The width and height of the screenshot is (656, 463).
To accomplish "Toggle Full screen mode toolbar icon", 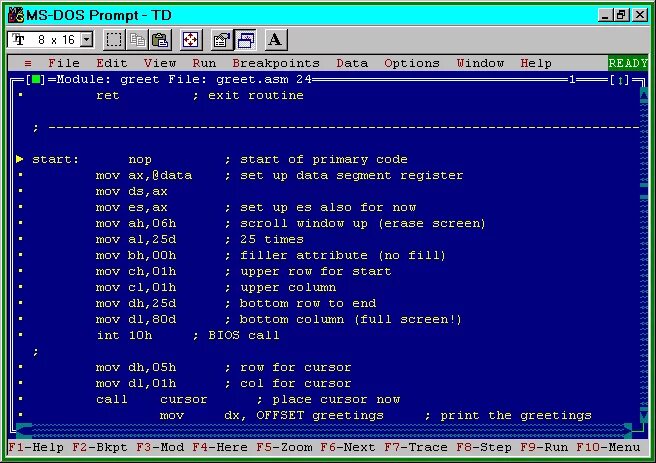I will coord(191,40).
